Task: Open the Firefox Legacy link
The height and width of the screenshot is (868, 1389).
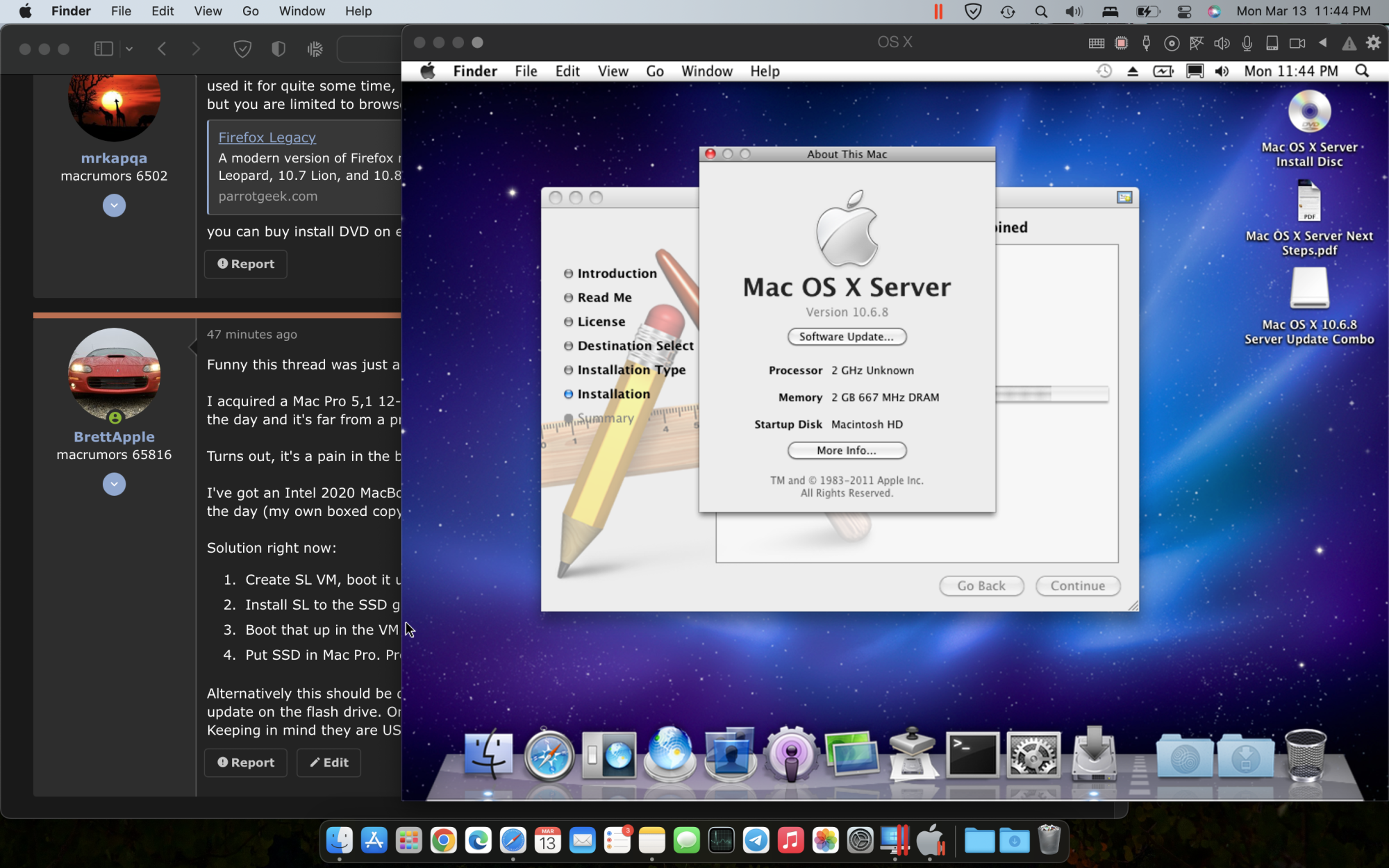Action: (267, 137)
